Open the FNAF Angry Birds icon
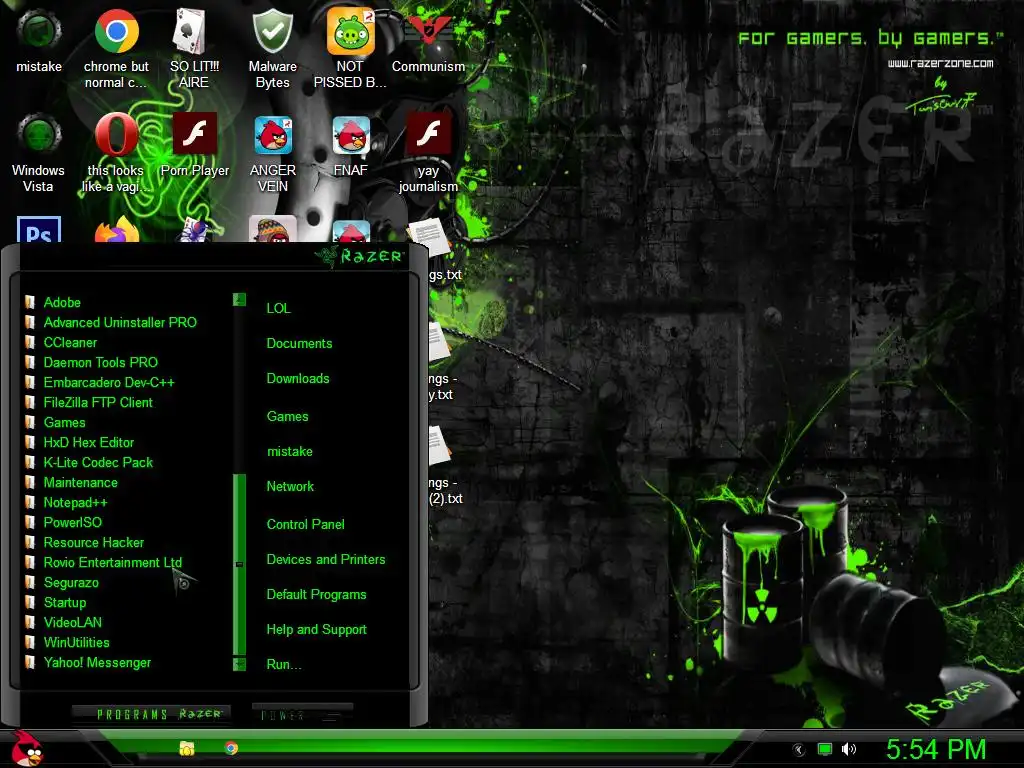This screenshot has width=1024, height=768. pos(351,145)
